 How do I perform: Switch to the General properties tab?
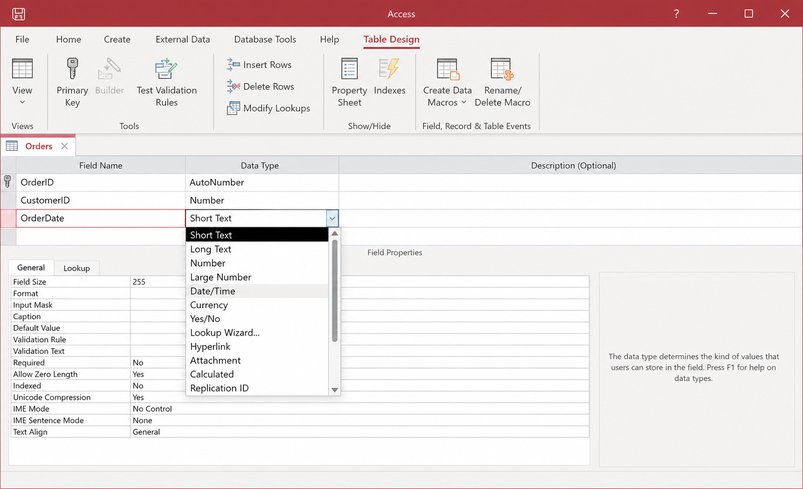pyautogui.click(x=31, y=267)
